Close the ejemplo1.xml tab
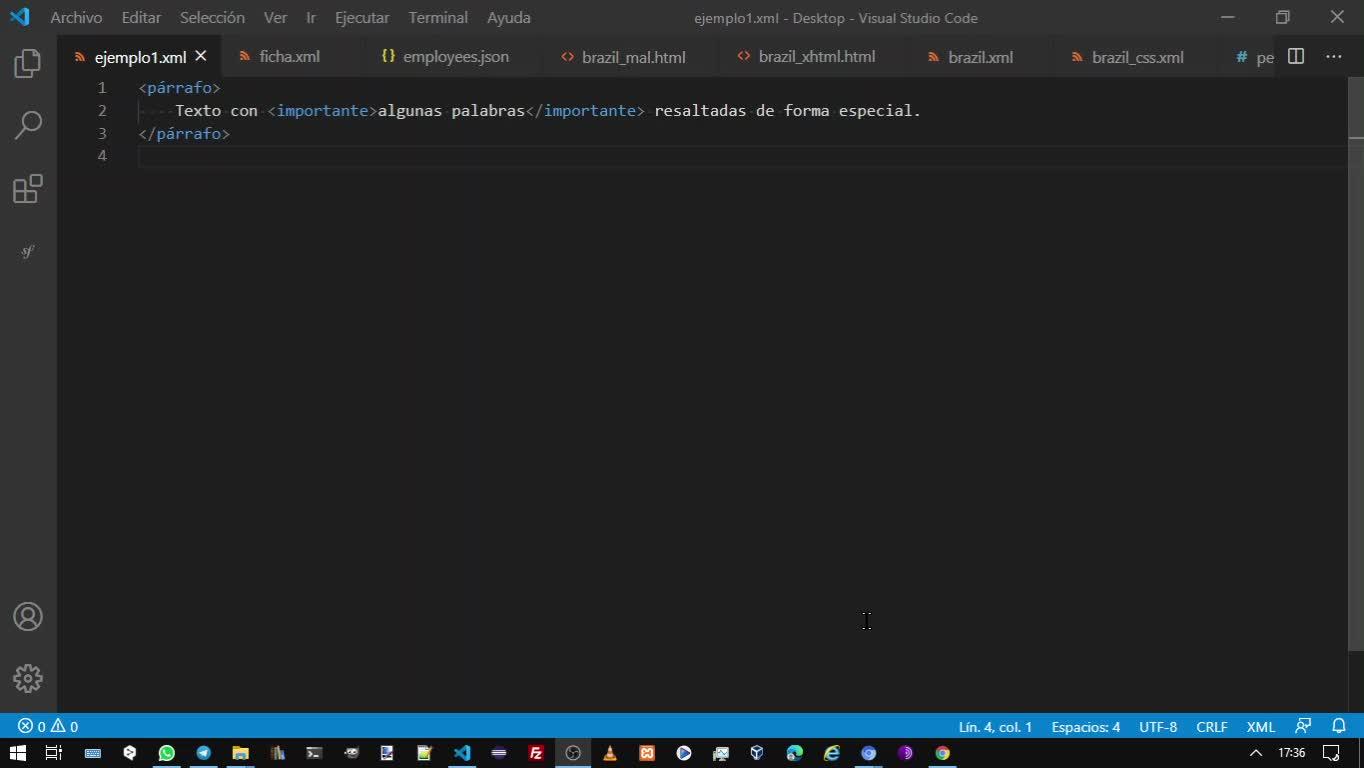 pyautogui.click(x=201, y=57)
